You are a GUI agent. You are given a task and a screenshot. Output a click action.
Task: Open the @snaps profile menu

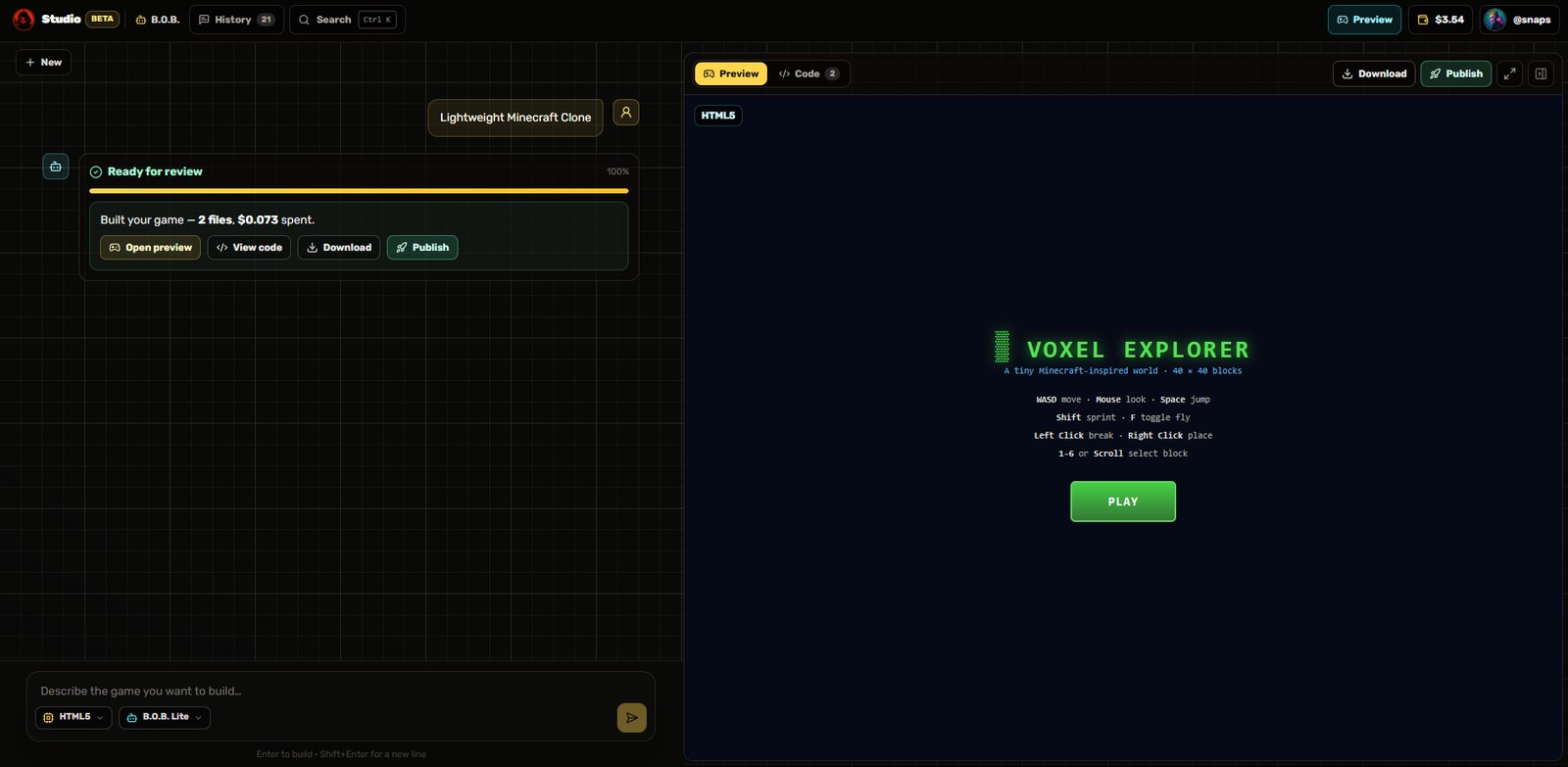1517,20
